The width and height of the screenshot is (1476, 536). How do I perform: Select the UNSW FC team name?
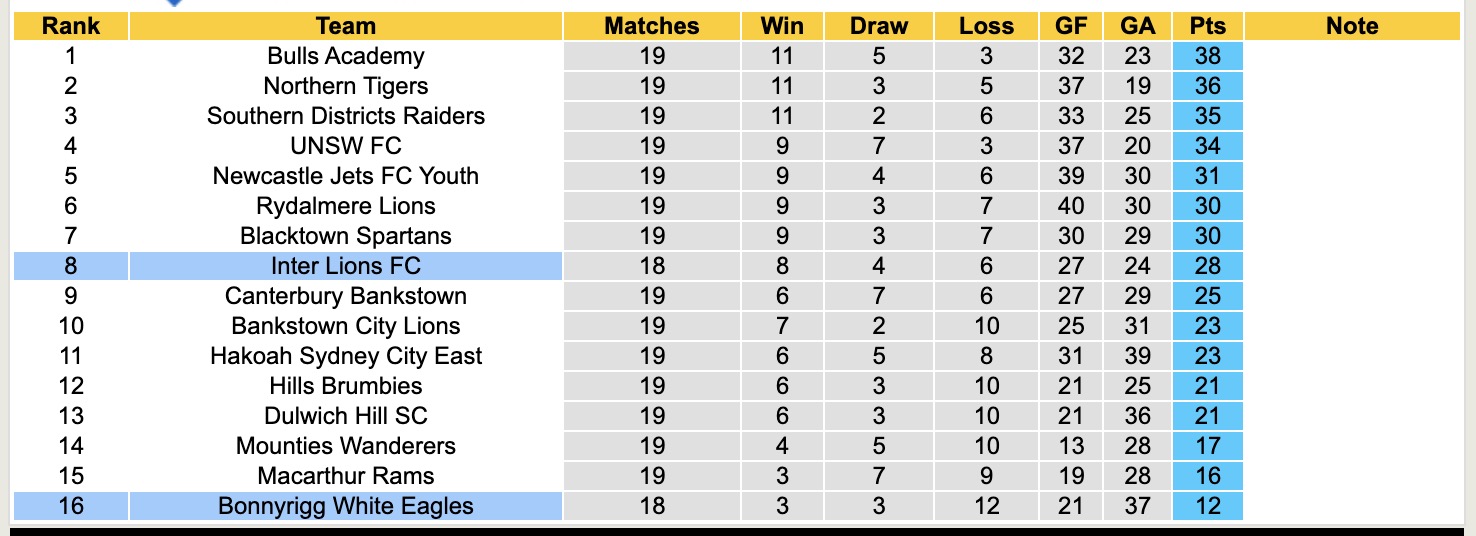coord(345,146)
